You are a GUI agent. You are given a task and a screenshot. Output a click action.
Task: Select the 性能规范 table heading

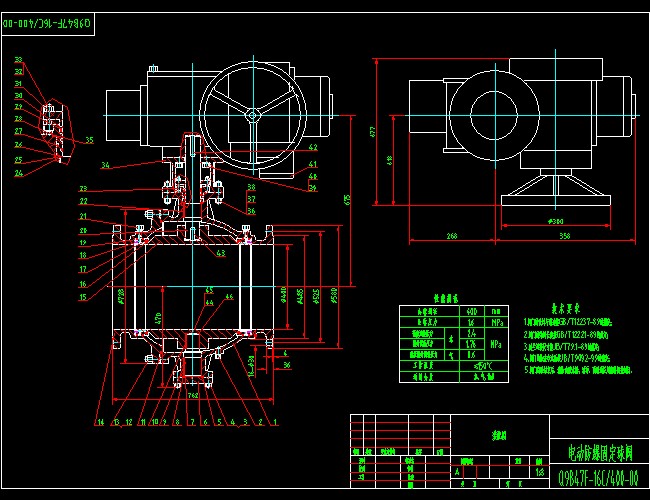446,299
